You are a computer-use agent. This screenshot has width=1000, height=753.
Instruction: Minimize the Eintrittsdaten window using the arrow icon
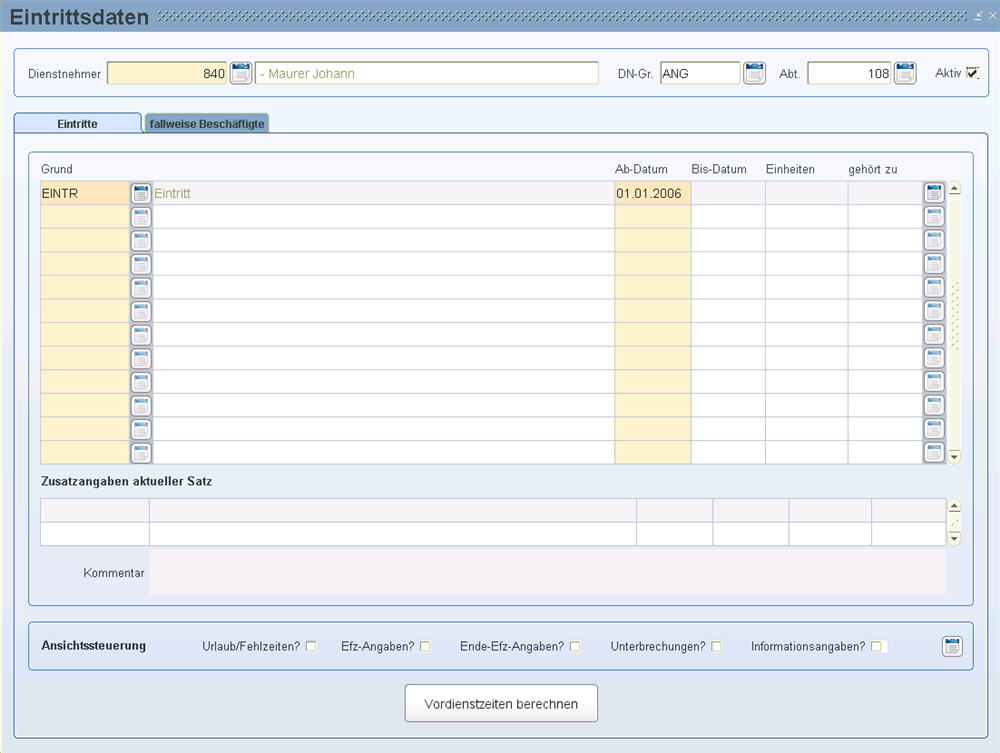coord(978,16)
